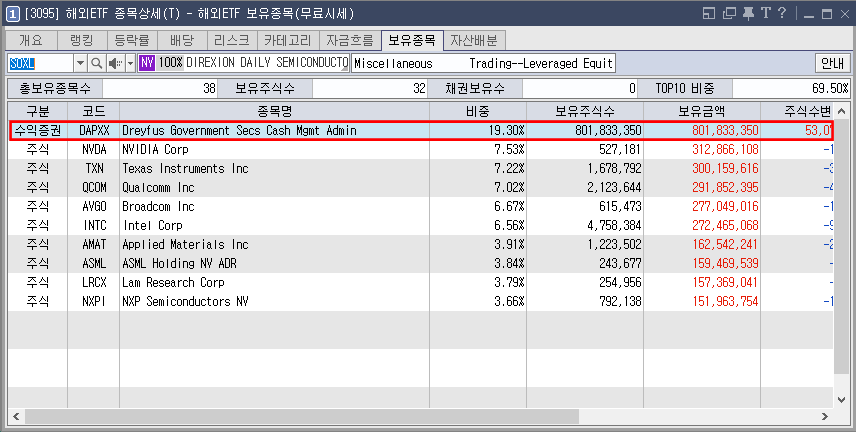Click the Miscellaneous Trading--Leveraged Equit field
The width and height of the screenshot is (856, 432).
click(483, 63)
